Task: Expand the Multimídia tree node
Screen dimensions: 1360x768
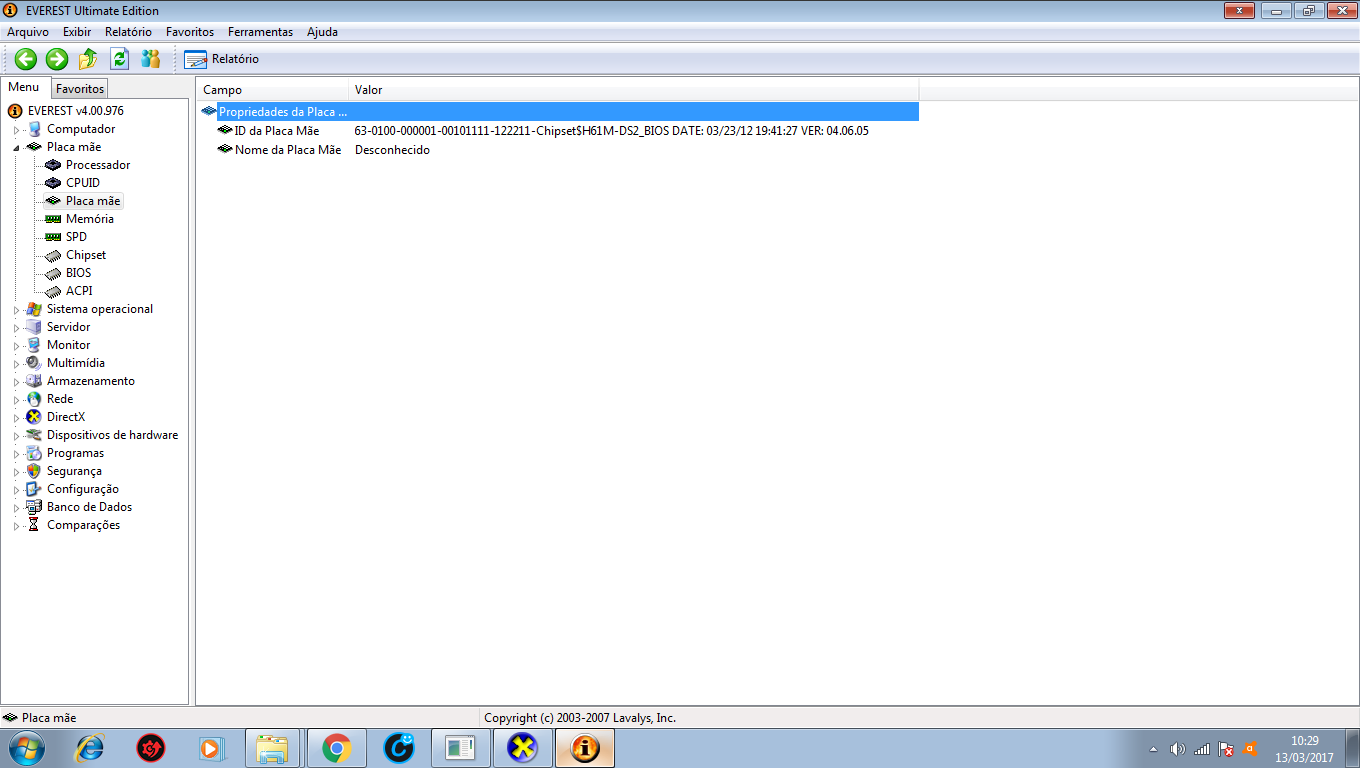Action: point(16,364)
